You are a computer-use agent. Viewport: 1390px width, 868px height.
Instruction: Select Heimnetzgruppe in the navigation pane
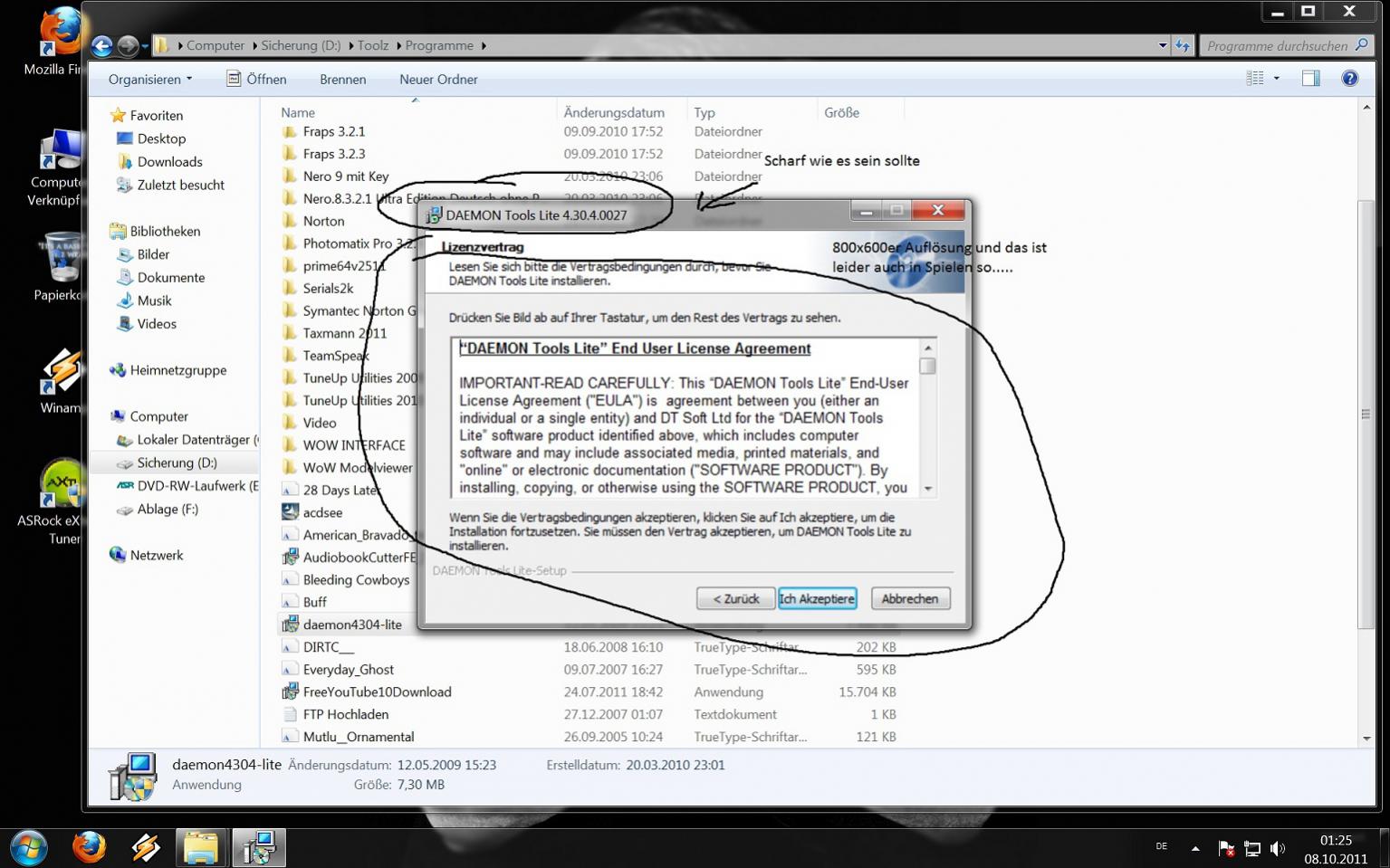(x=177, y=370)
